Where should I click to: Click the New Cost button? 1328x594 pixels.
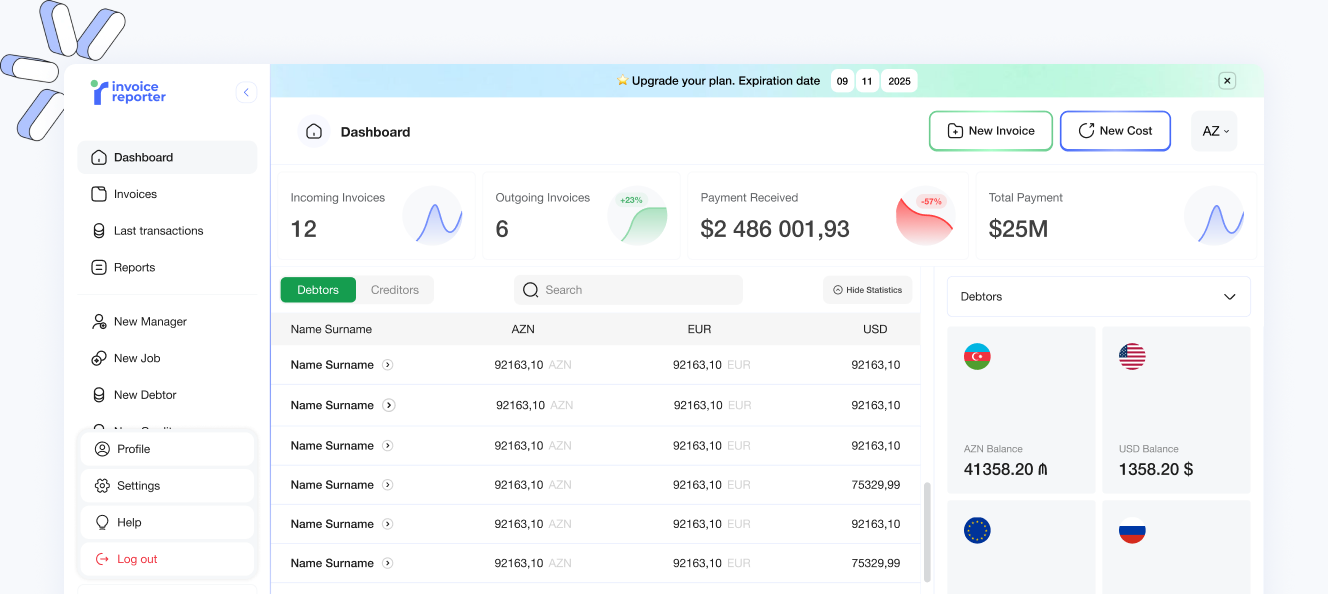1115,131
